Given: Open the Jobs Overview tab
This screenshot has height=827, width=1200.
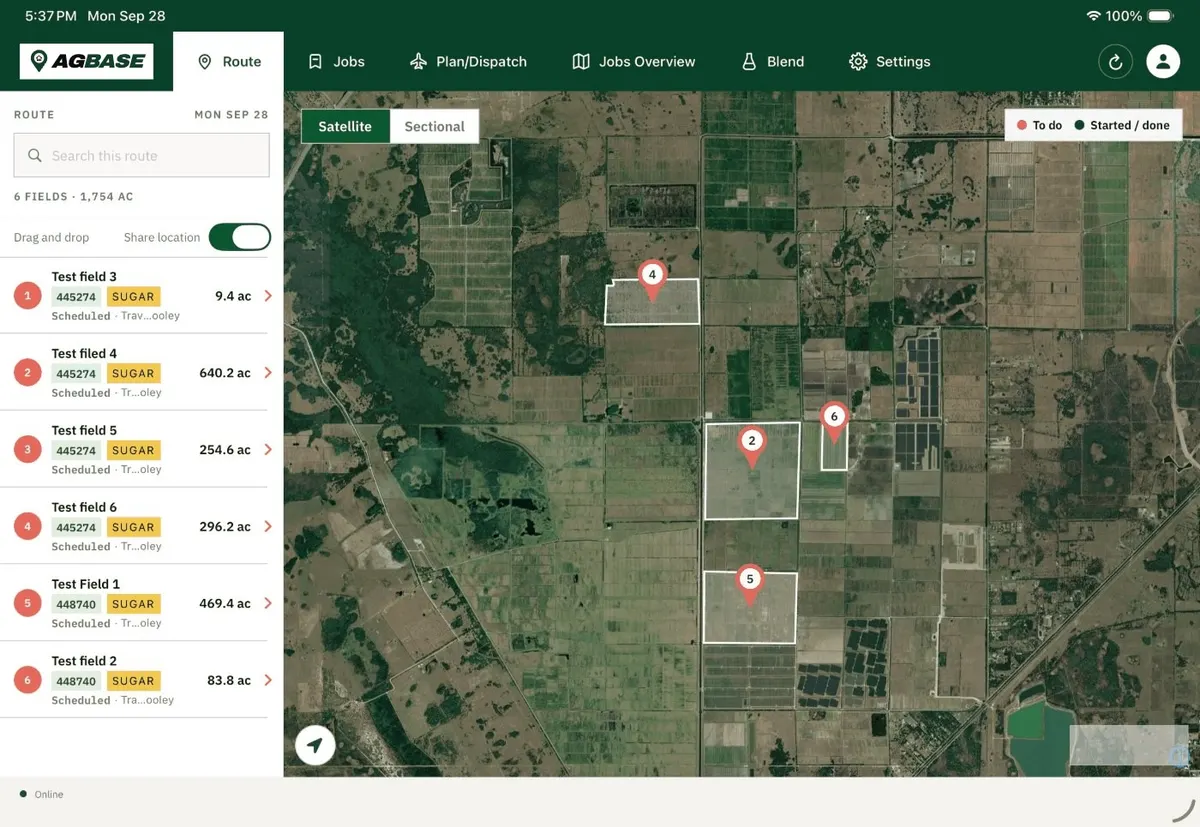Looking at the screenshot, I should pos(633,62).
